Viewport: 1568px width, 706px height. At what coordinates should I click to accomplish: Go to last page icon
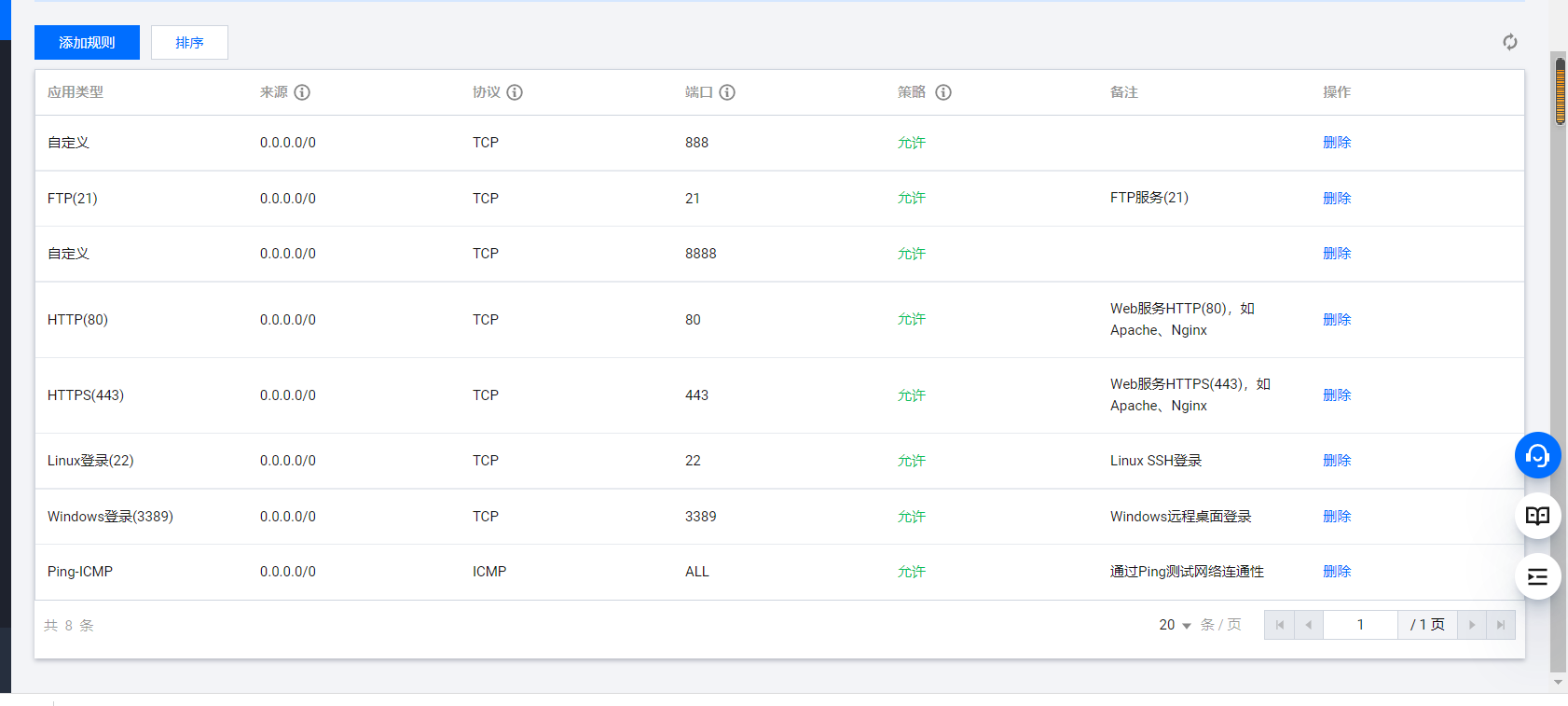tap(1501, 625)
